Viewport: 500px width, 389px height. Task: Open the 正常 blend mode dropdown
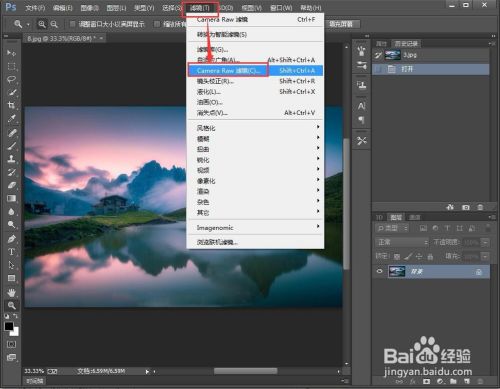pyautogui.click(x=402, y=242)
